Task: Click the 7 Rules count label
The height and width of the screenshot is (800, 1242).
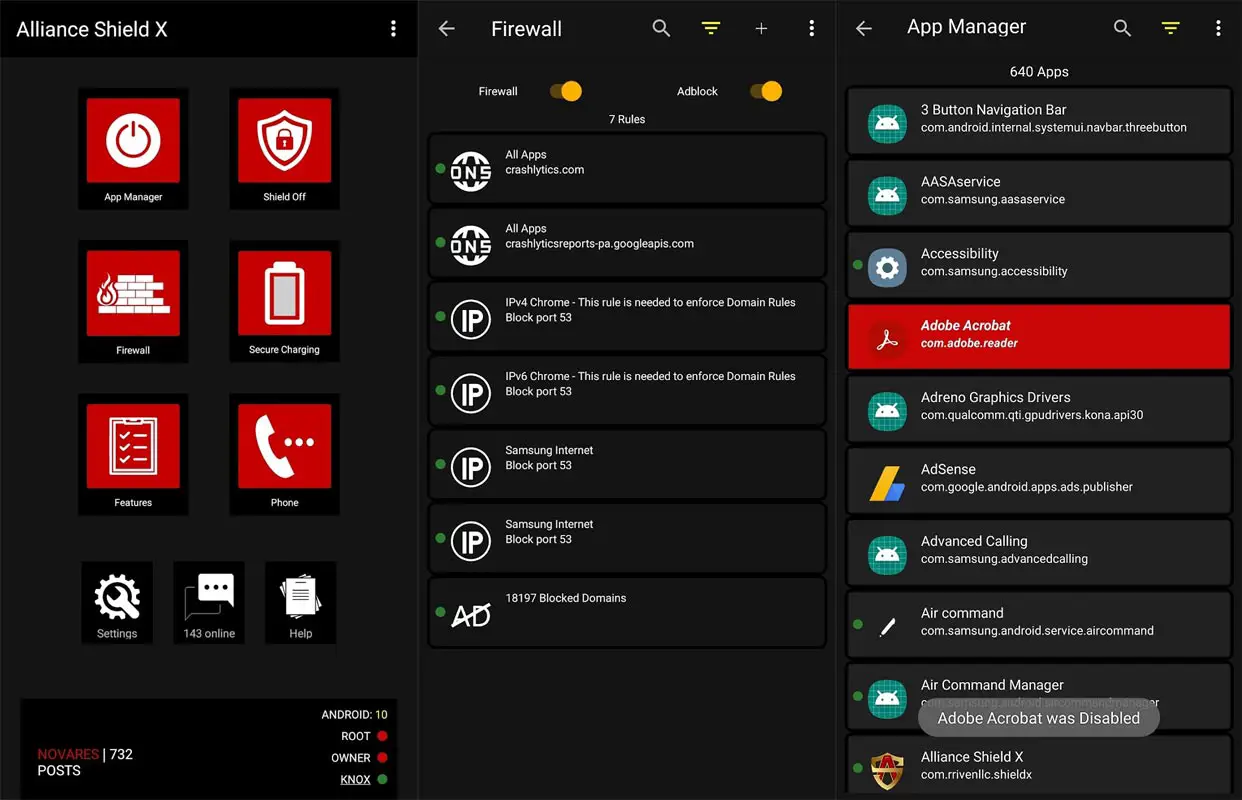Action: (627, 119)
